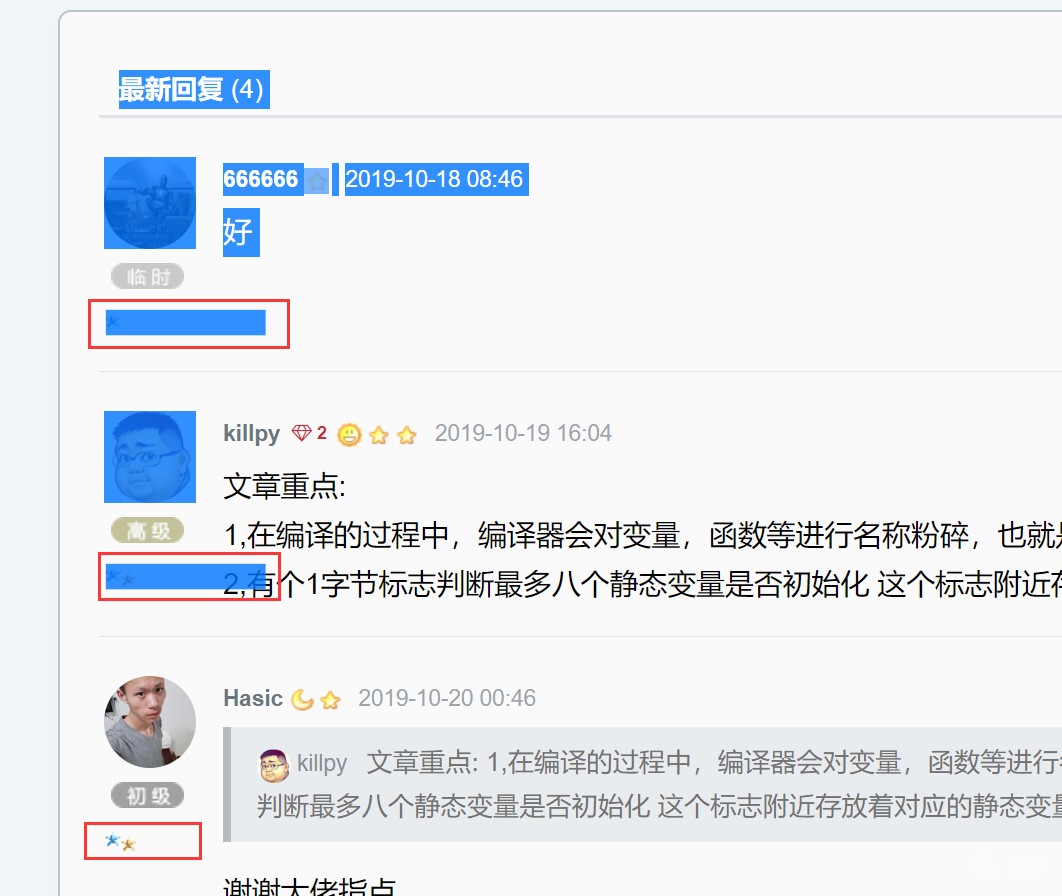
Task: Click the crescent moon badge beside Hasic
Action: tap(302, 699)
